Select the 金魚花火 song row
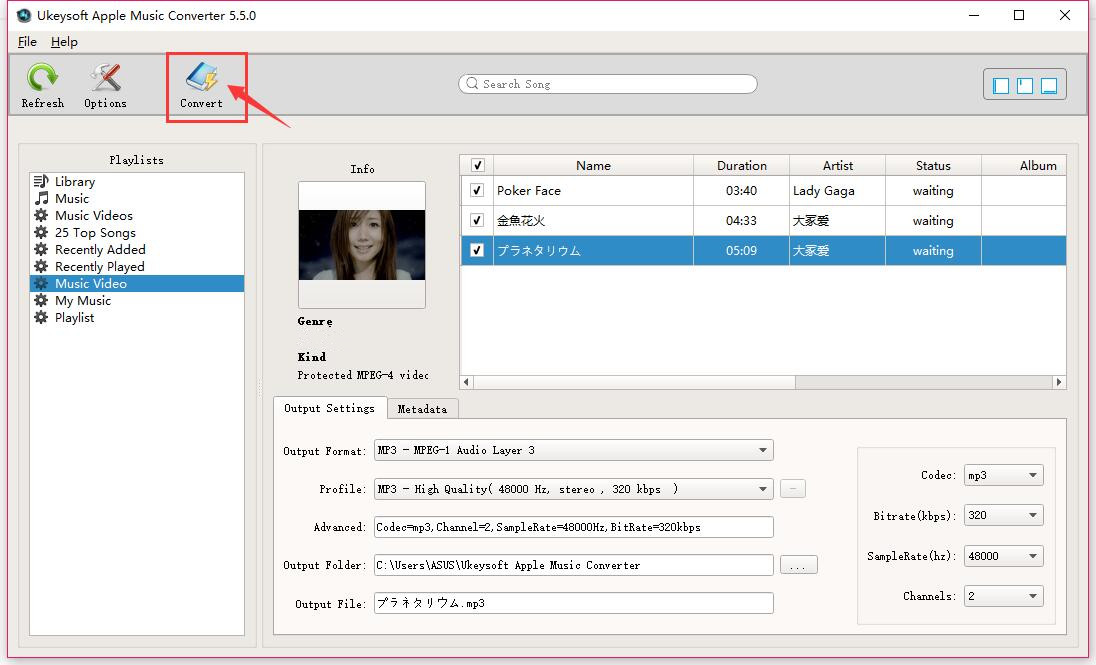The height and width of the screenshot is (665, 1096). click(763, 220)
